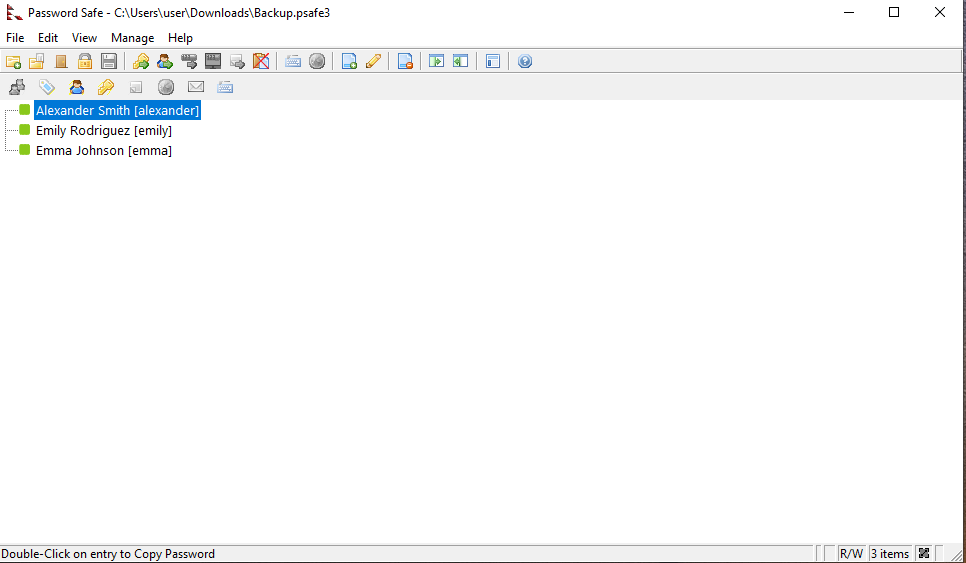Click the password key icon in second toolbar
Screen dimensions: 966x563
[x=106, y=87]
